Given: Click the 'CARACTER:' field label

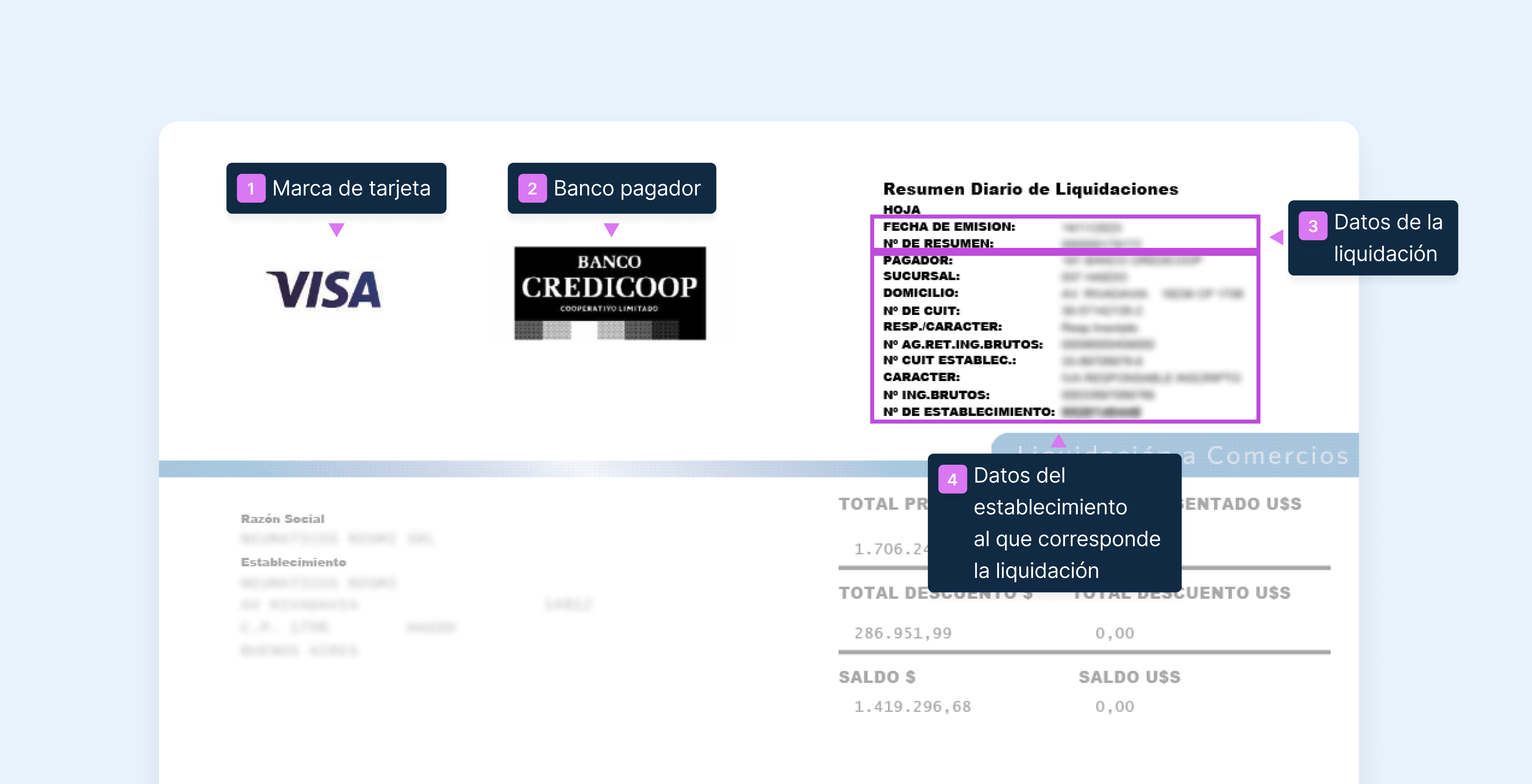Looking at the screenshot, I should coord(921,377).
